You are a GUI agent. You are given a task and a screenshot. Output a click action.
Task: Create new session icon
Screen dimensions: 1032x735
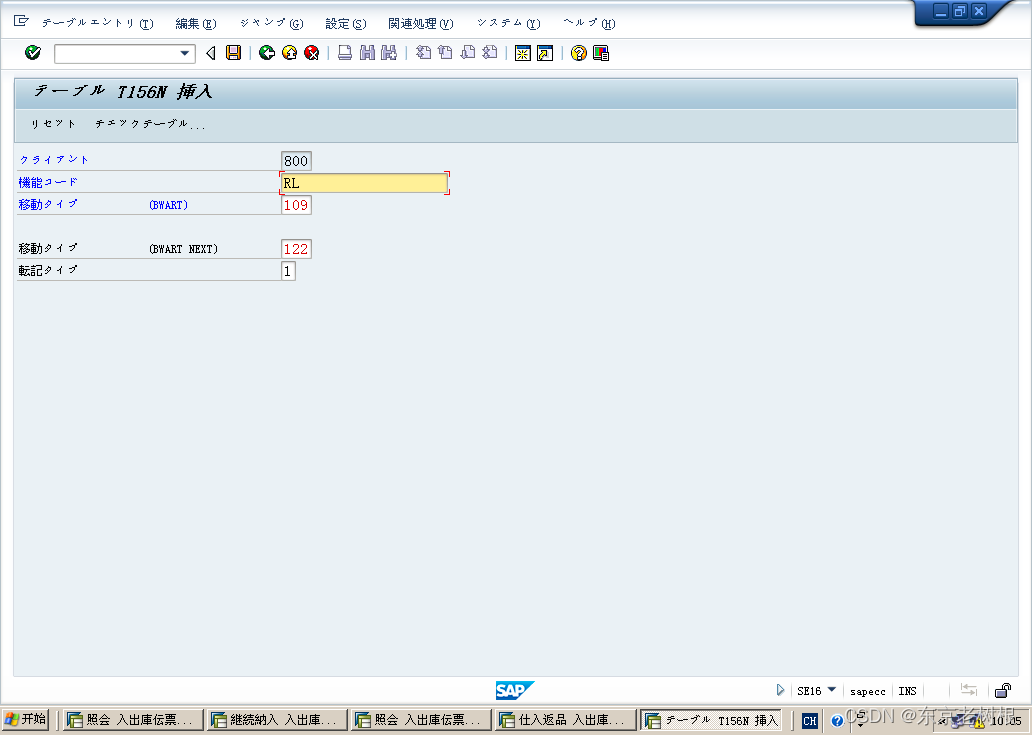523,53
